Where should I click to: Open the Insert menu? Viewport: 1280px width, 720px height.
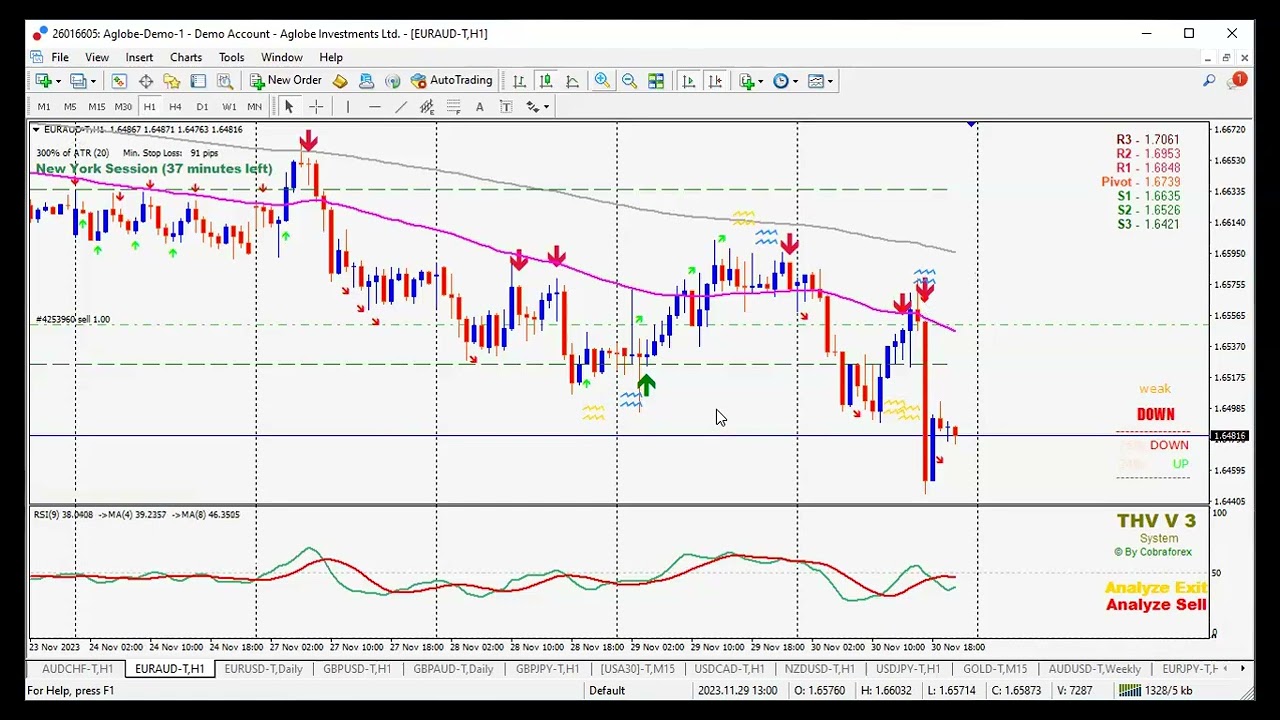(x=139, y=58)
